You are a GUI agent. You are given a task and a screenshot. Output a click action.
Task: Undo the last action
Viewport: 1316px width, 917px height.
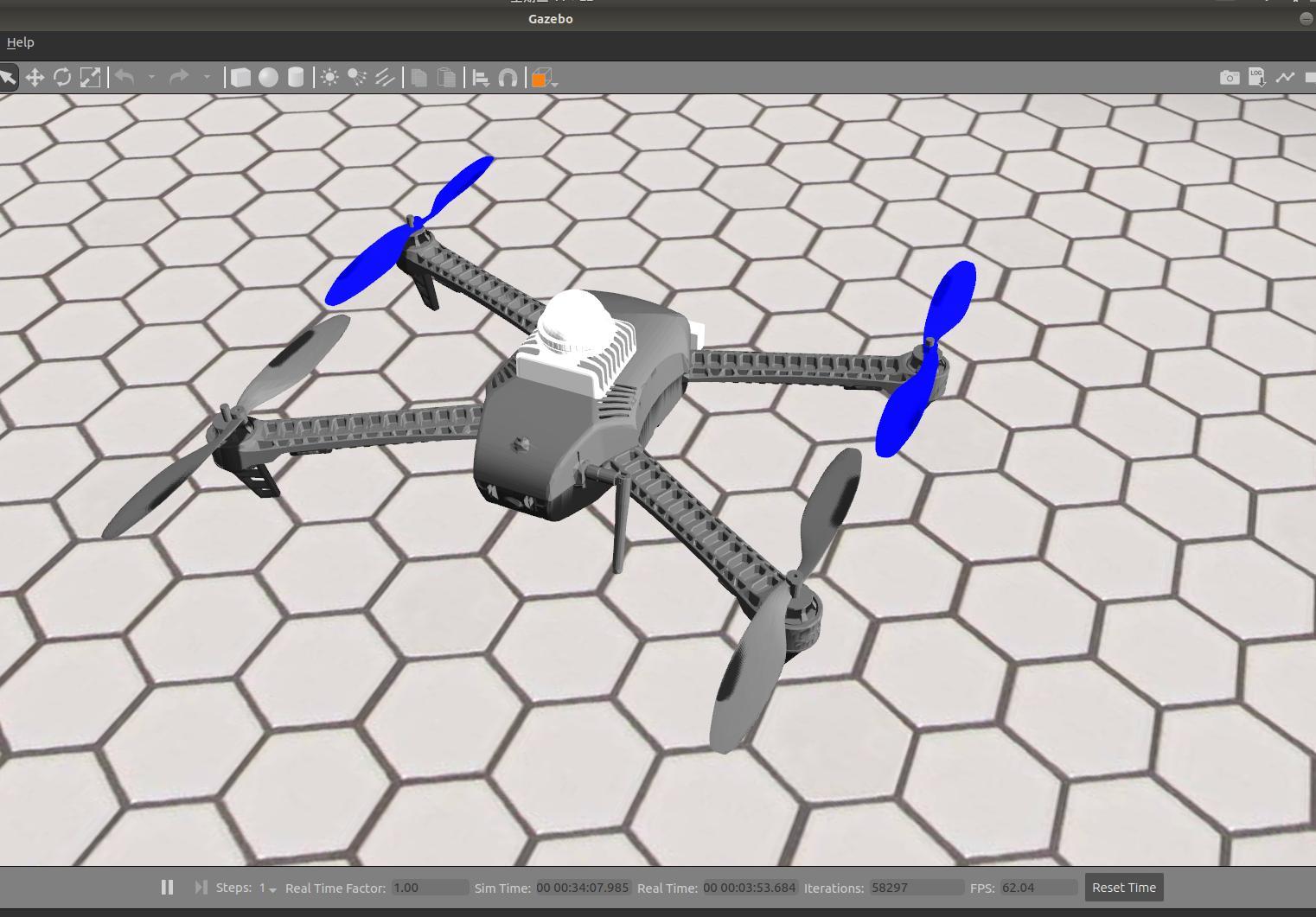pos(125,78)
